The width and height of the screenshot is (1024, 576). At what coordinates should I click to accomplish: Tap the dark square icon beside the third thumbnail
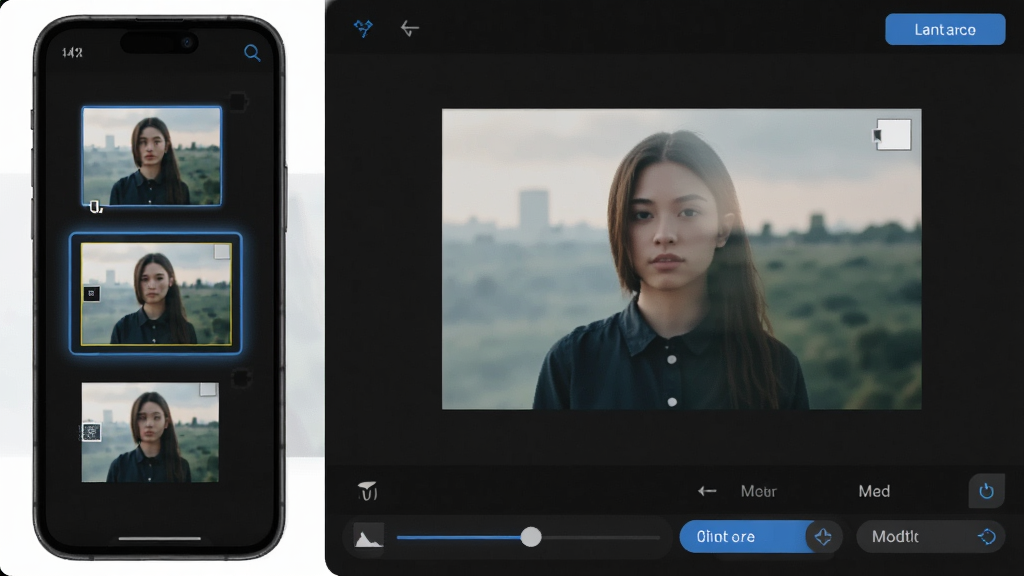click(x=241, y=378)
